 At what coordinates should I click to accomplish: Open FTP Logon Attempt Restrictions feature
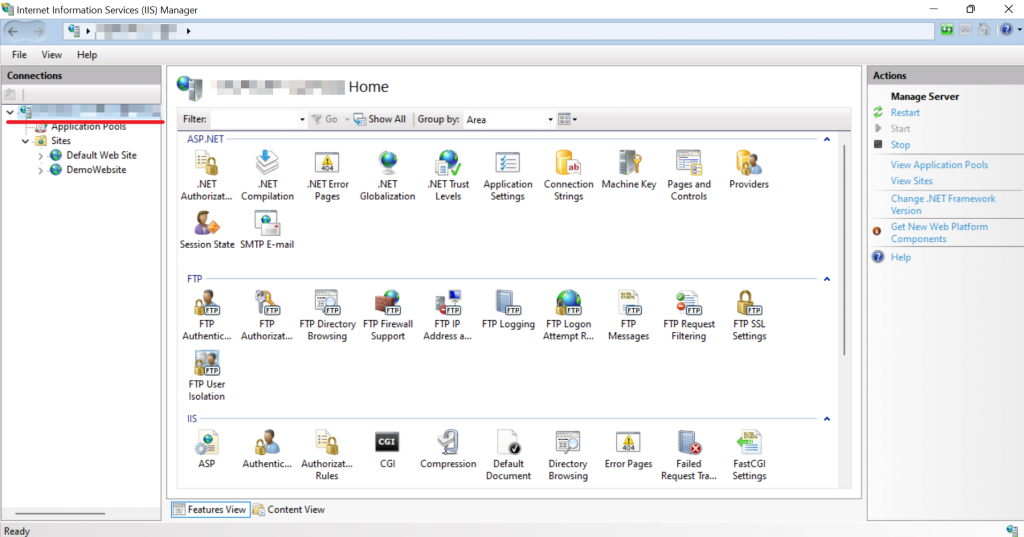click(x=568, y=316)
